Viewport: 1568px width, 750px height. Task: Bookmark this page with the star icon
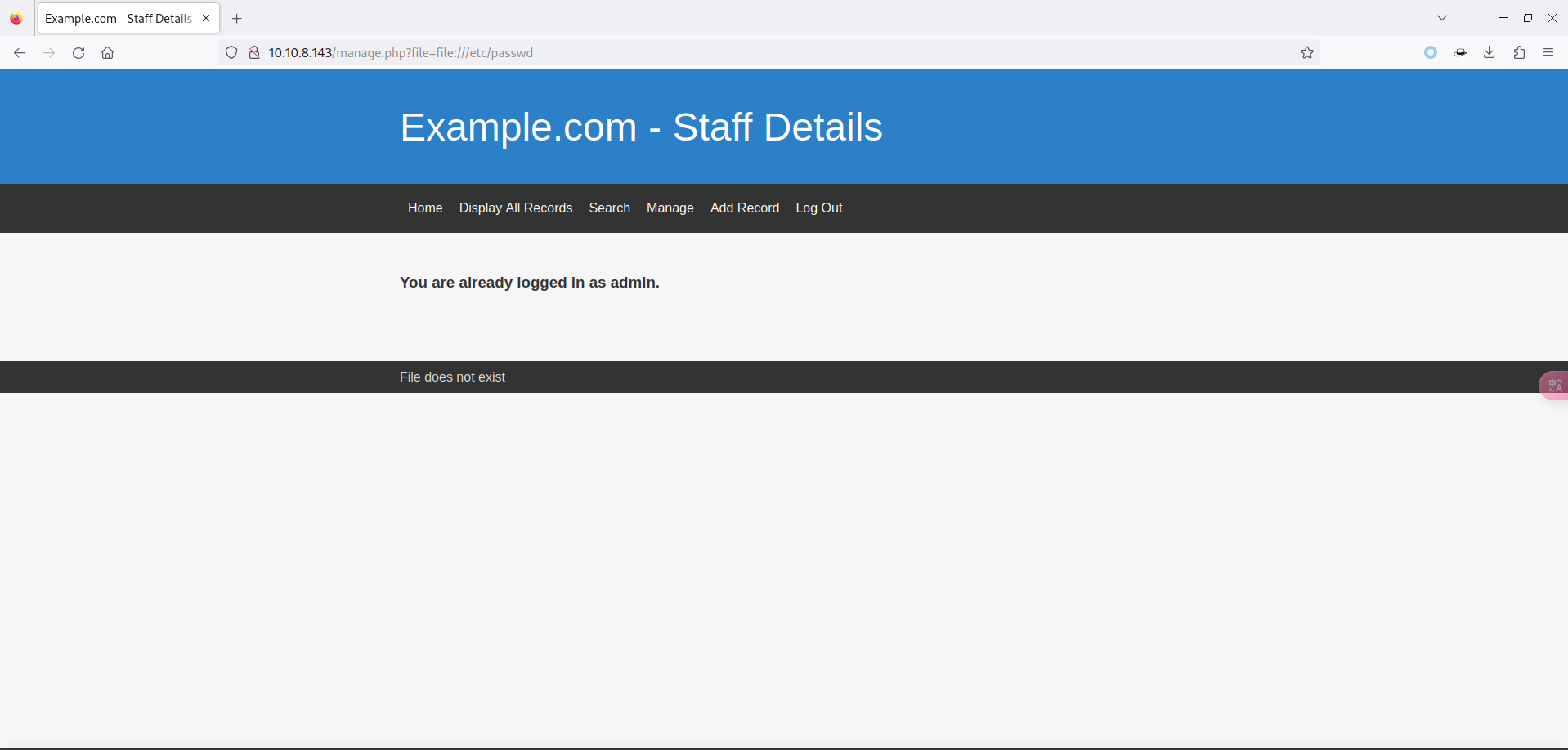pos(1307,53)
